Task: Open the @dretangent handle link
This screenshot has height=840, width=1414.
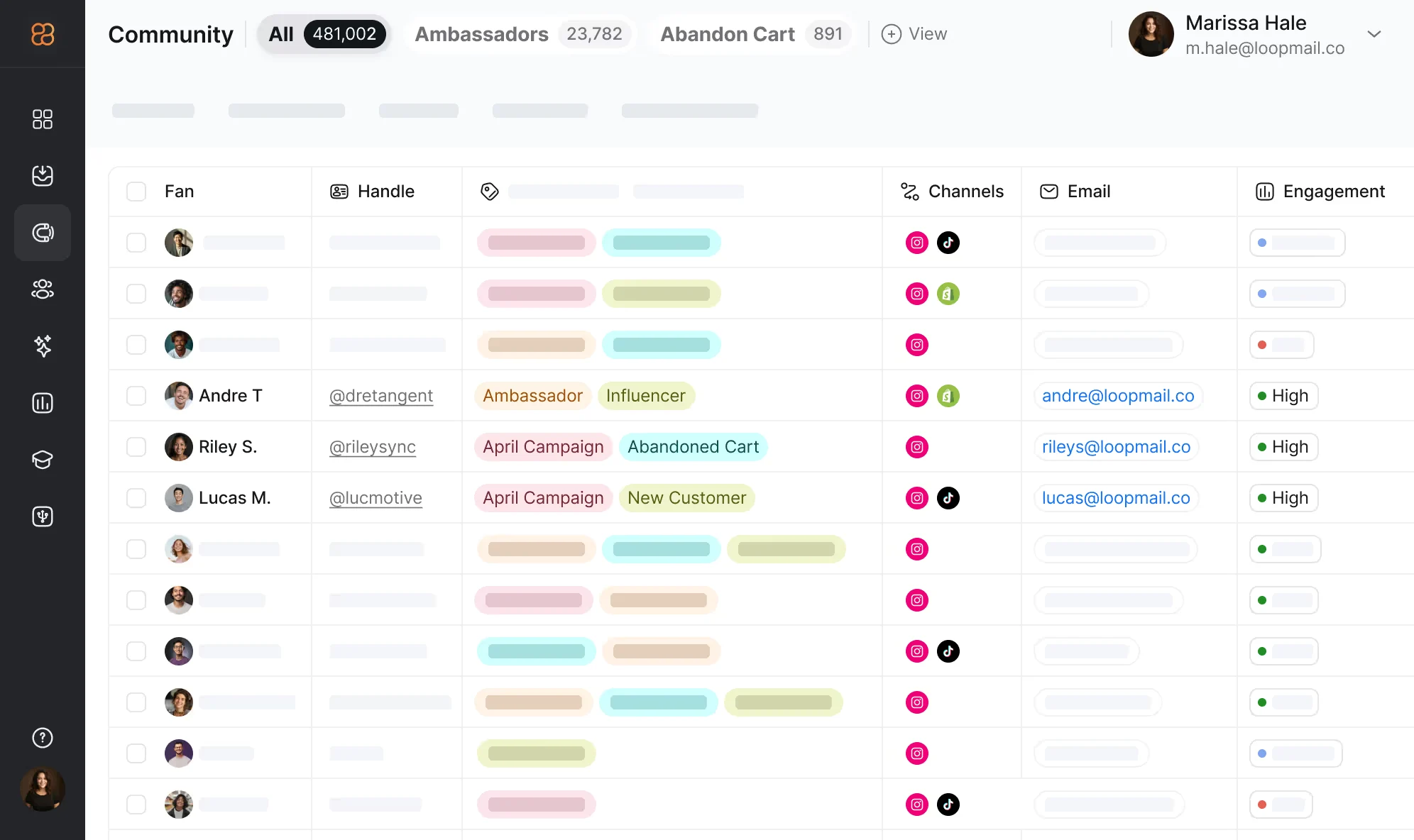Action: click(x=381, y=396)
